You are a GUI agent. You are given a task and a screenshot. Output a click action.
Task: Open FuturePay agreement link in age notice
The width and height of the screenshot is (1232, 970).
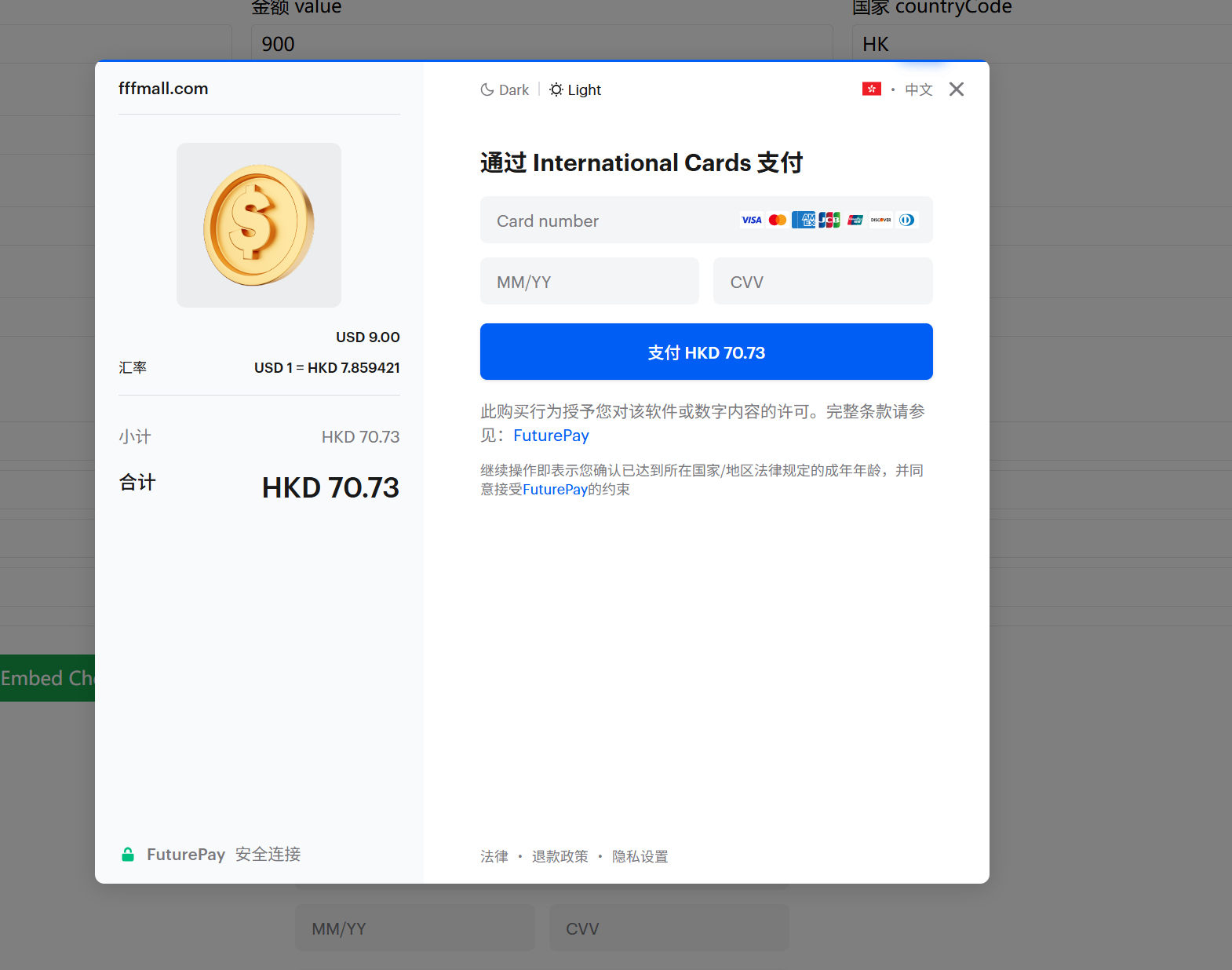[555, 489]
